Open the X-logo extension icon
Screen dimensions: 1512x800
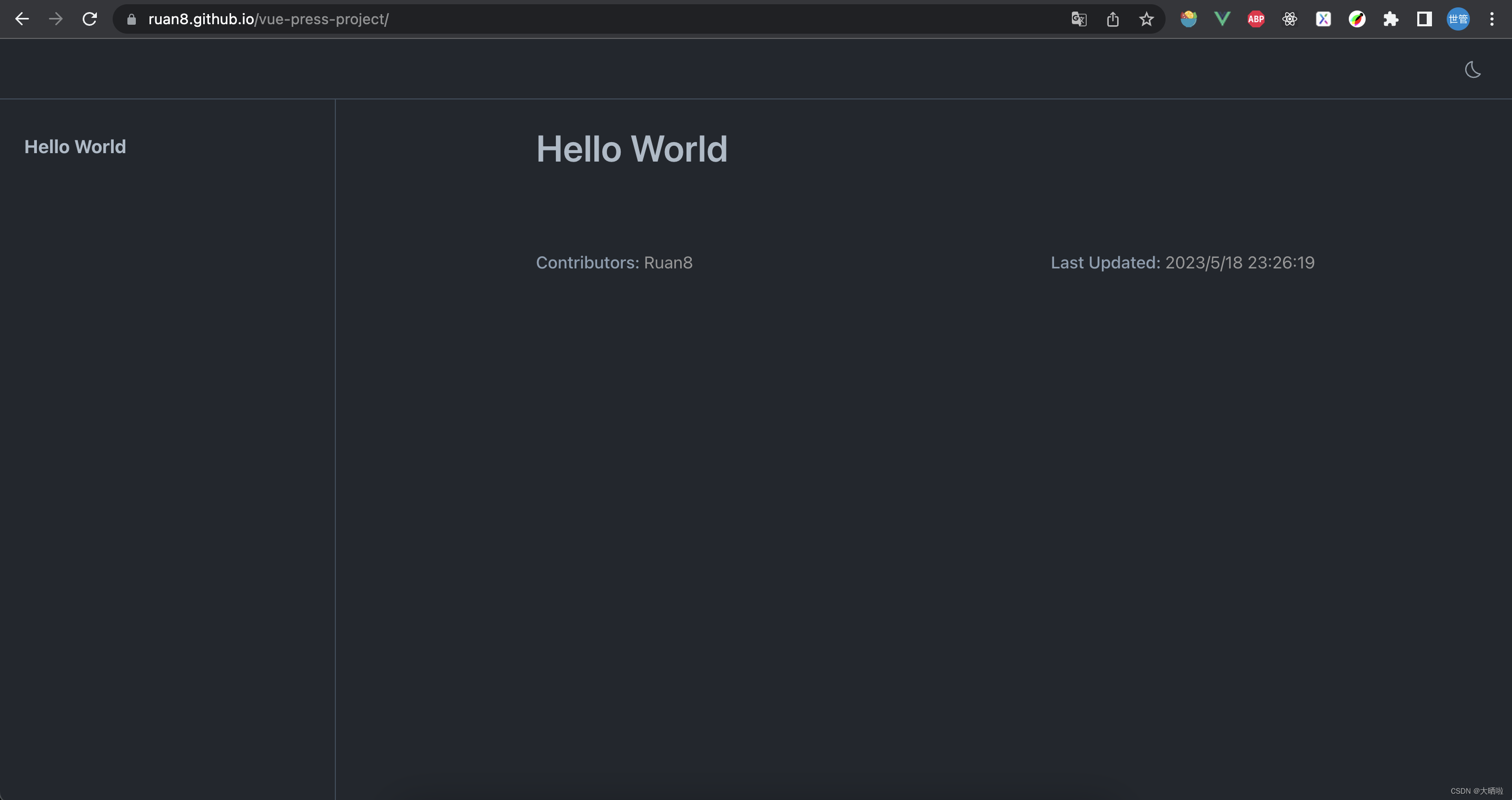click(x=1323, y=19)
